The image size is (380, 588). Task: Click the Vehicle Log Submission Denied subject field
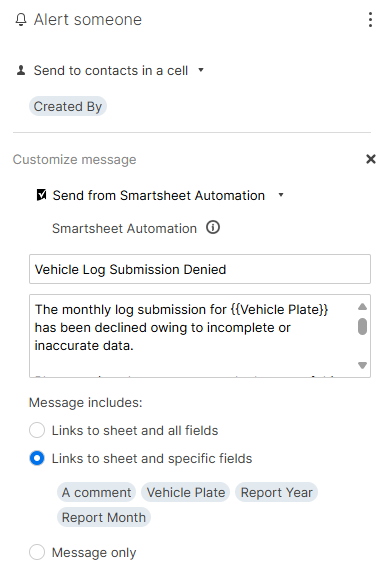pos(200,269)
